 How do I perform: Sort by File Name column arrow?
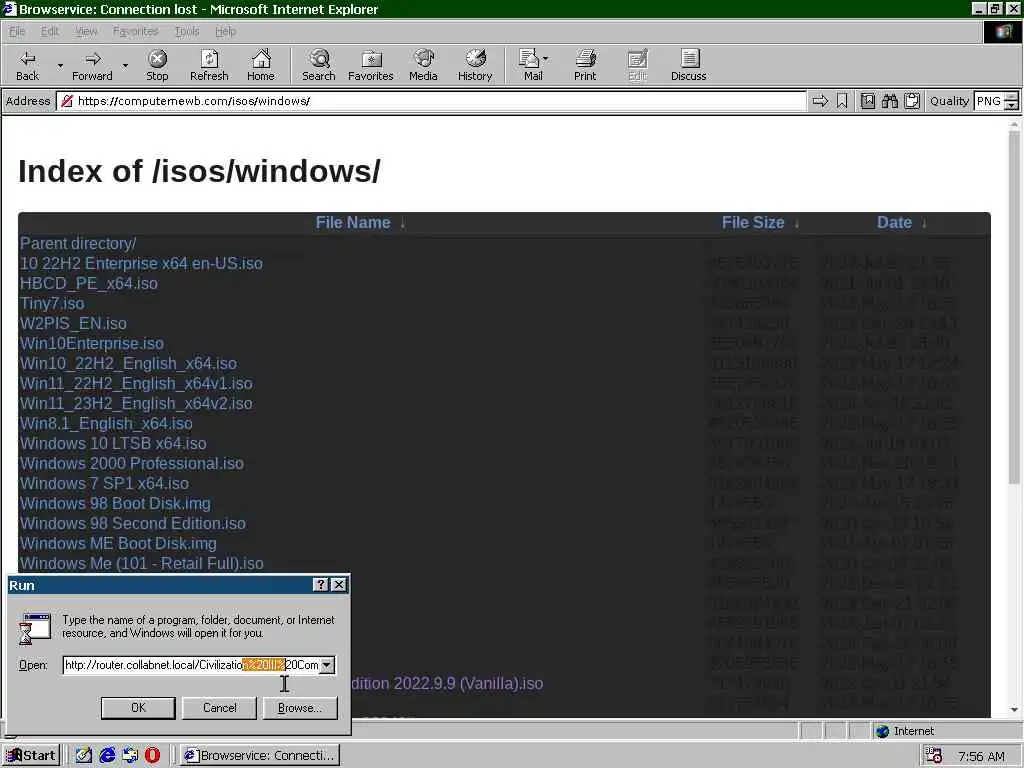pyautogui.click(x=402, y=223)
